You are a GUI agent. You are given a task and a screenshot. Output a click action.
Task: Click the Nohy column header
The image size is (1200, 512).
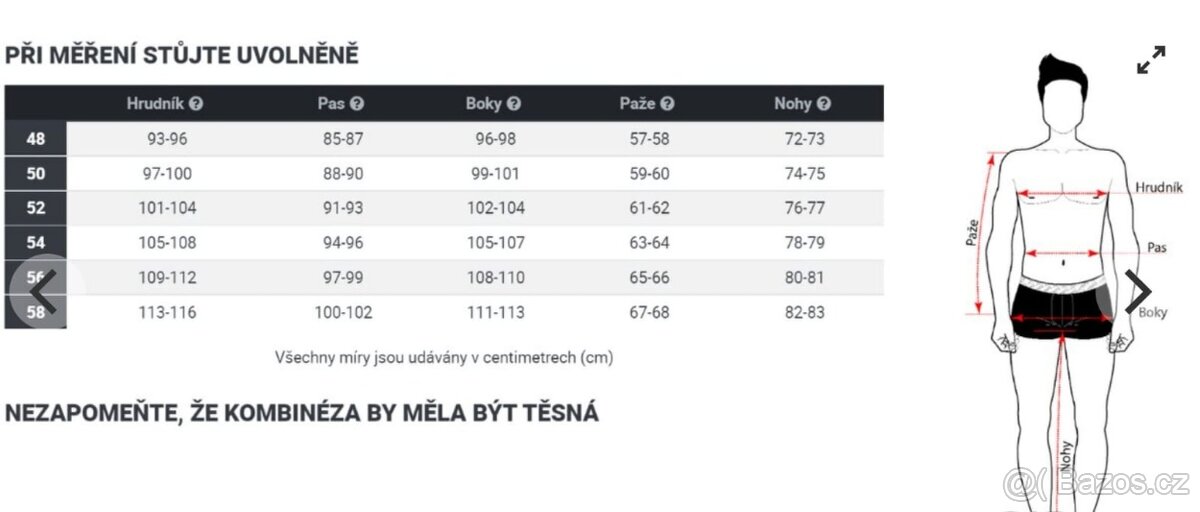click(x=793, y=103)
